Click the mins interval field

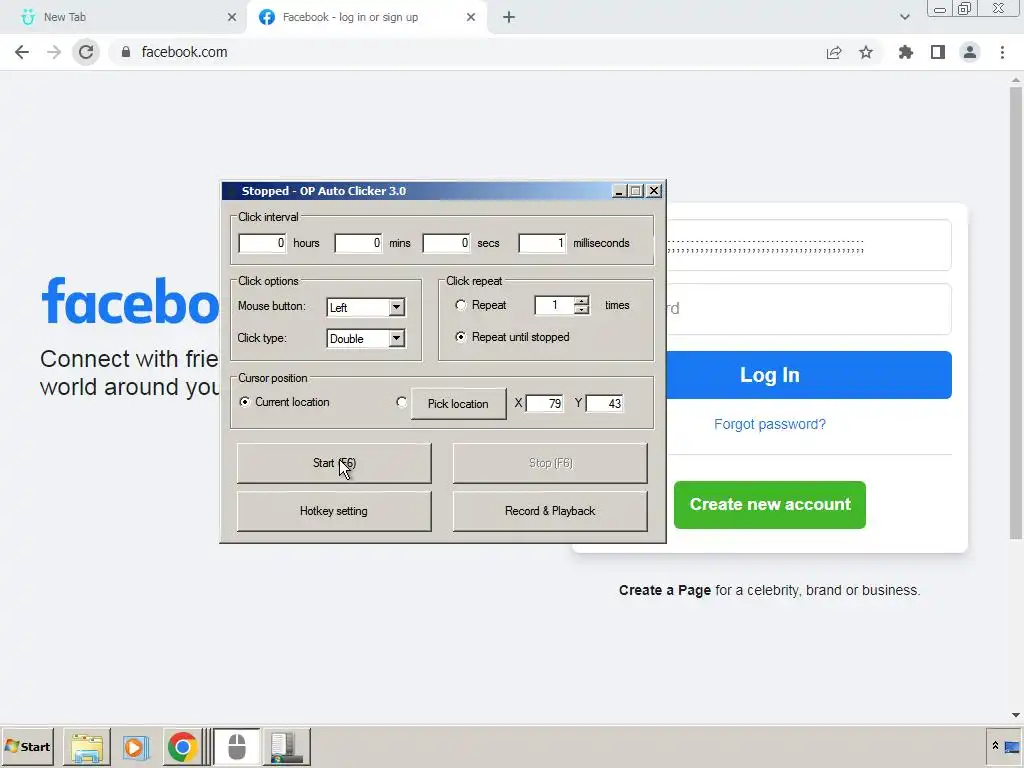[358, 243]
